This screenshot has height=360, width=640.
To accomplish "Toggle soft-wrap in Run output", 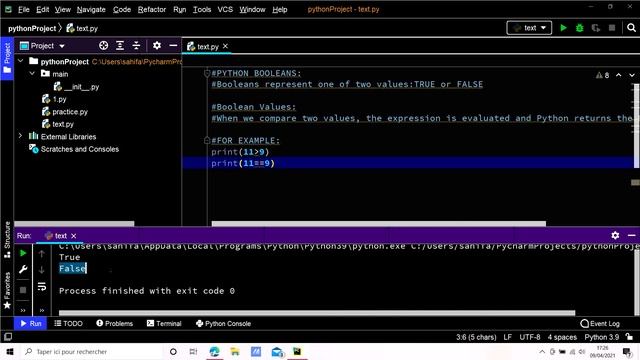I will [42, 287].
